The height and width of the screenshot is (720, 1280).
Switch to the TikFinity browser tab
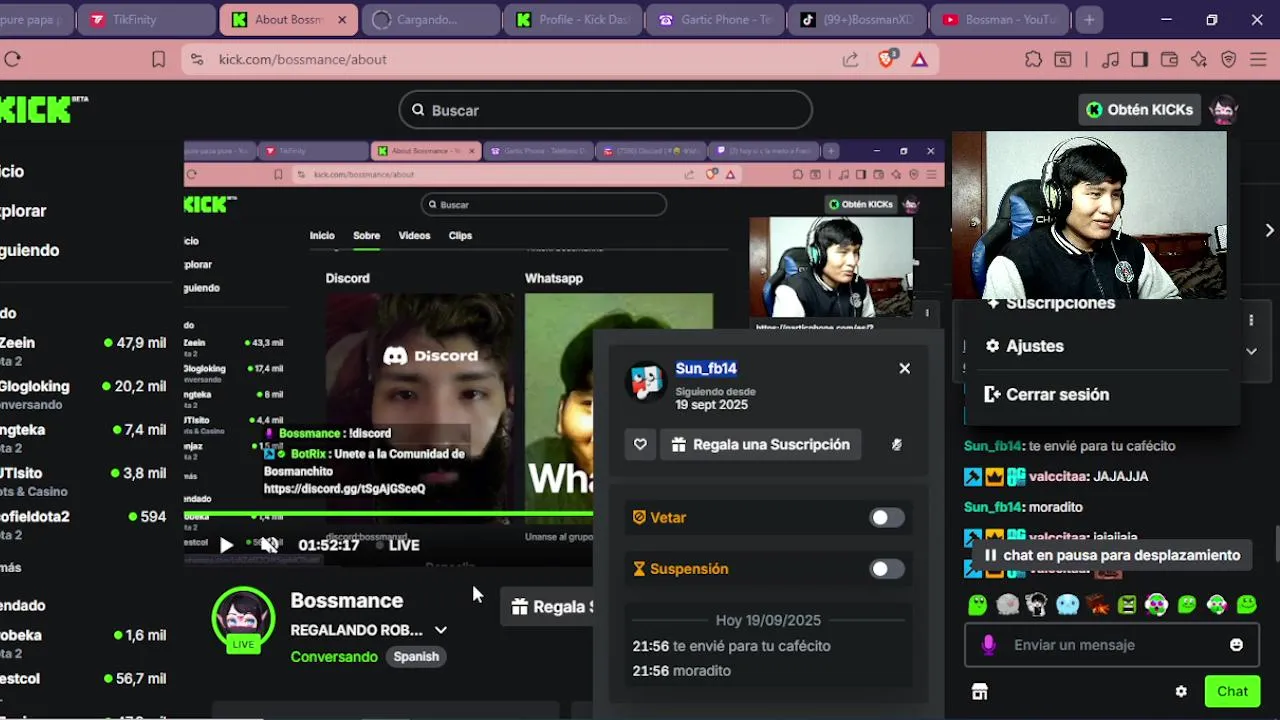146,19
